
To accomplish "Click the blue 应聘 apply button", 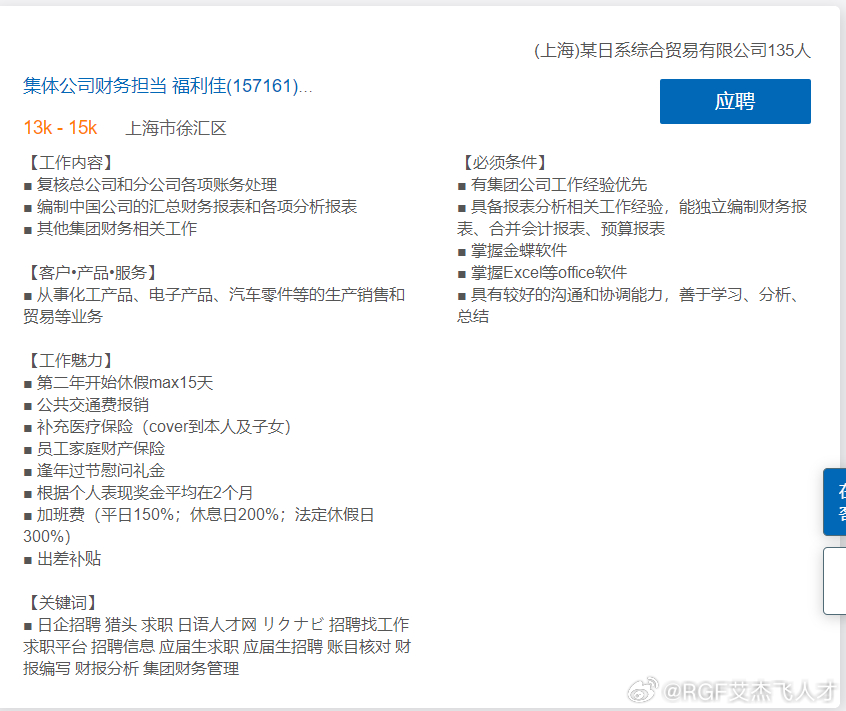I will [x=735, y=101].
